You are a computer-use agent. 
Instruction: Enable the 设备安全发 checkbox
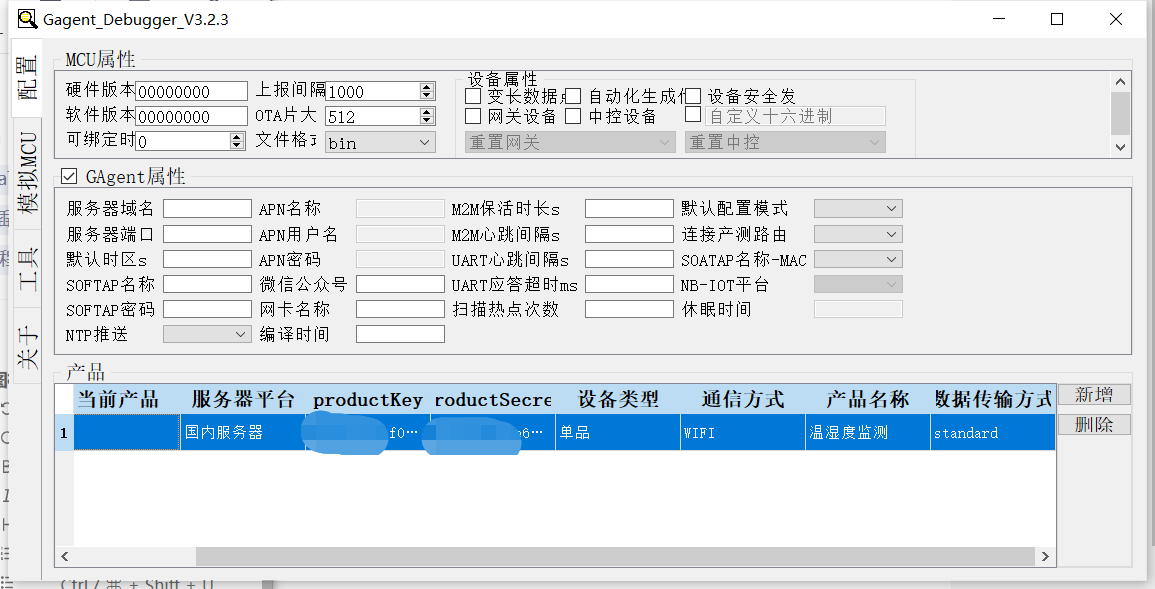click(692, 95)
